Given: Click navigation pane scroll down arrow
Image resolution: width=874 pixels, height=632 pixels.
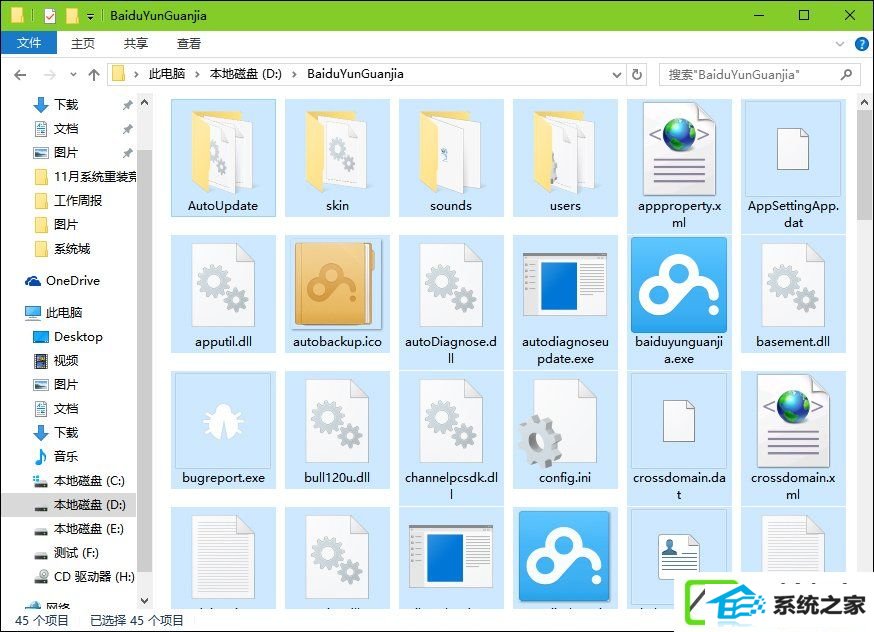Looking at the screenshot, I should 144,600.
